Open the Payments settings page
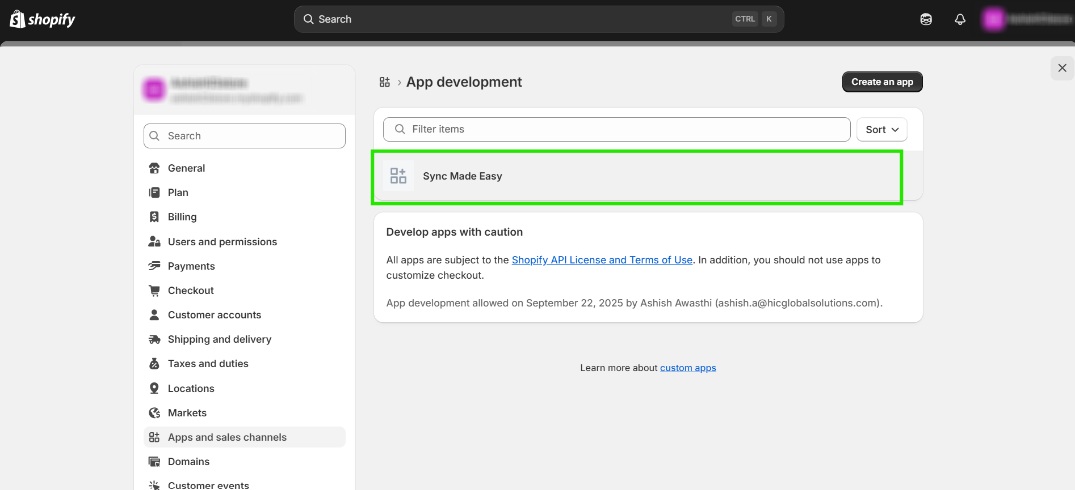The height and width of the screenshot is (490, 1075). (191, 266)
